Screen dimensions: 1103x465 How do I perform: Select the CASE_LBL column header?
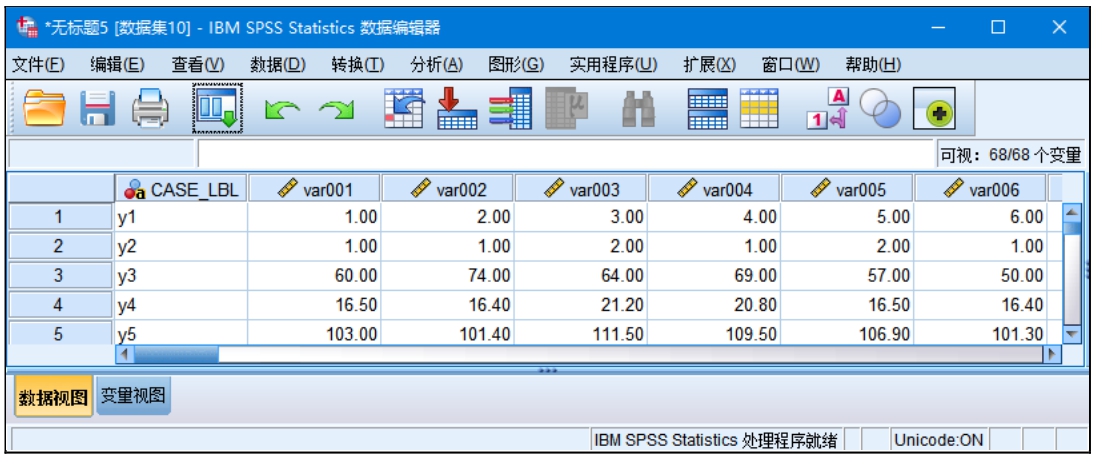(181, 189)
